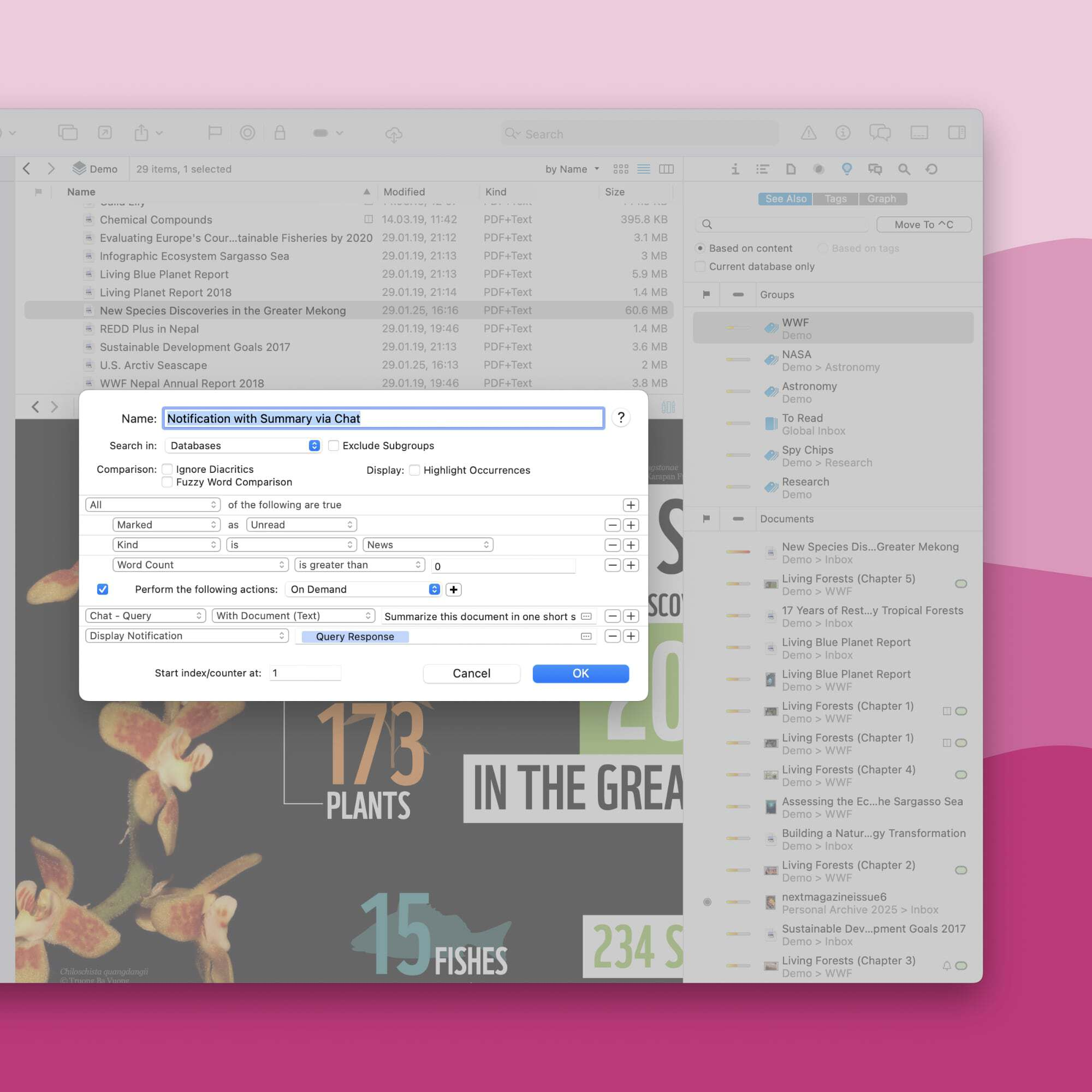Click the Cancel button

coord(471,673)
